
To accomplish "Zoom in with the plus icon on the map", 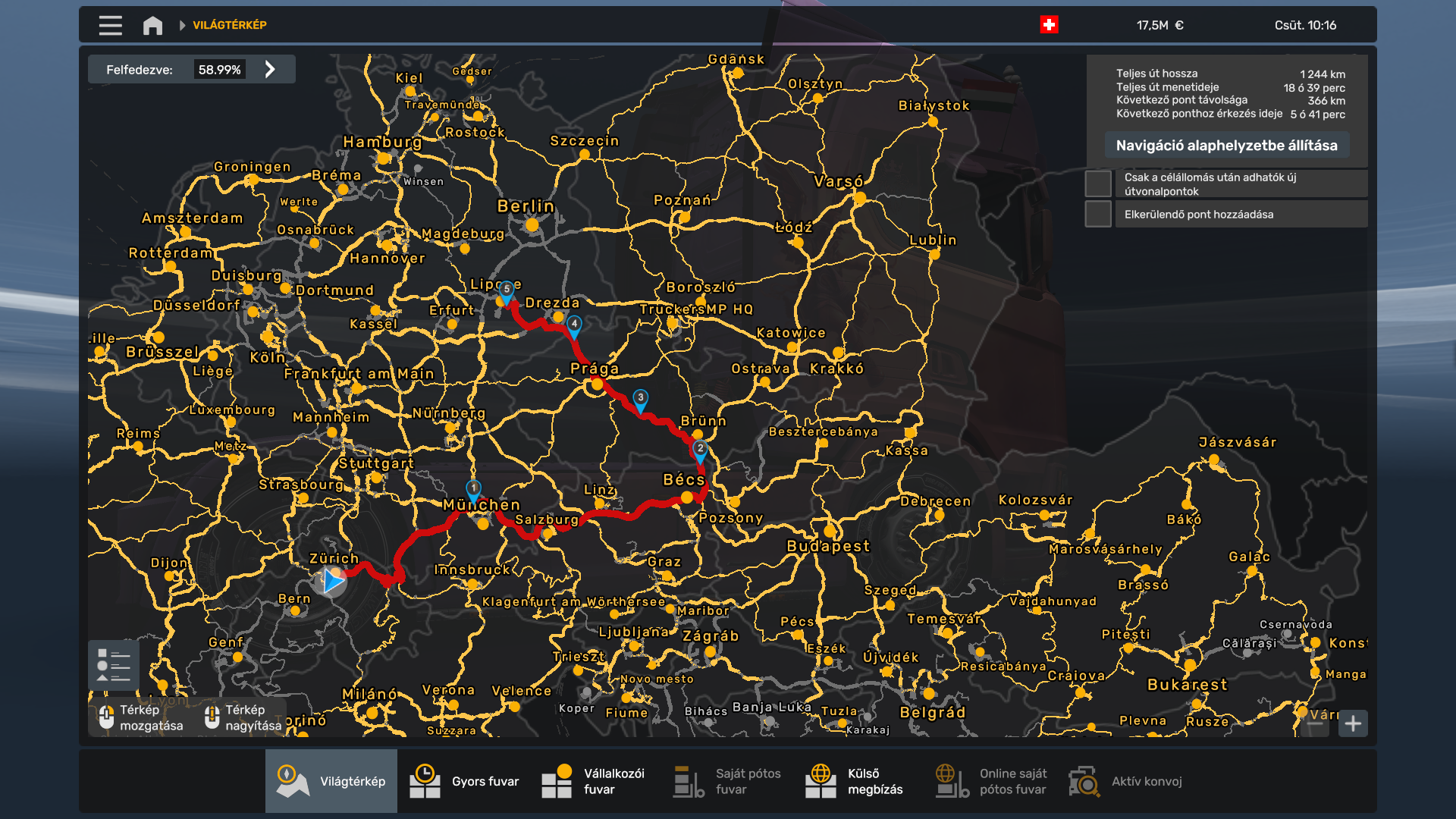I will [1354, 724].
